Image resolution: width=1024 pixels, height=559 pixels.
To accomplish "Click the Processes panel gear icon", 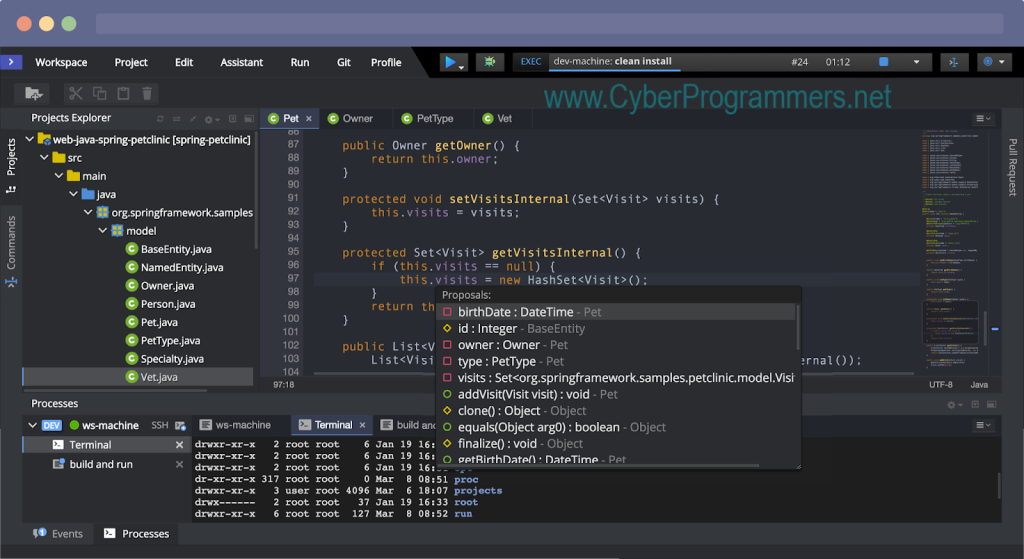I will 954,405.
